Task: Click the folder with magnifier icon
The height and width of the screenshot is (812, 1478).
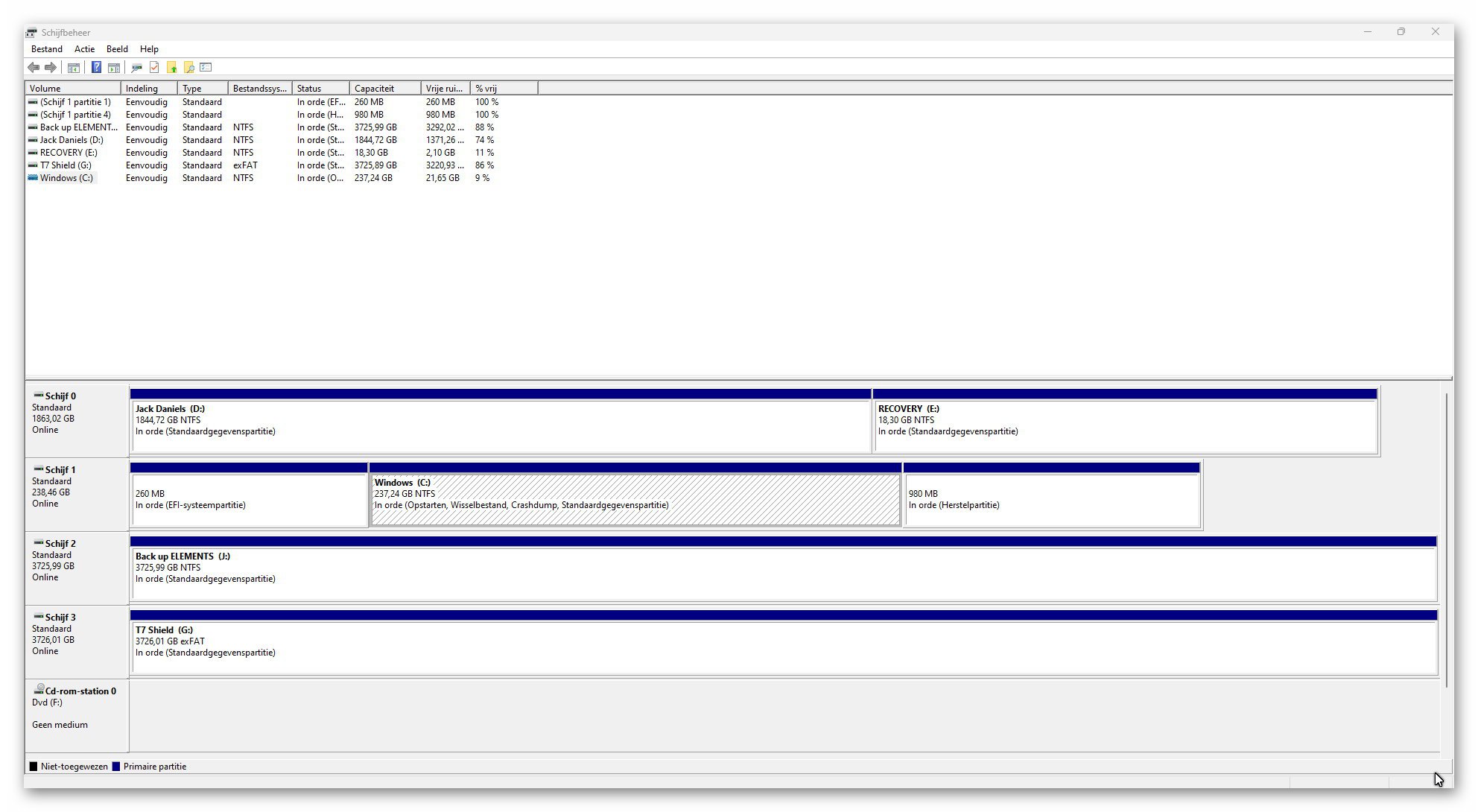Action: pyautogui.click(x=188, y=68)
